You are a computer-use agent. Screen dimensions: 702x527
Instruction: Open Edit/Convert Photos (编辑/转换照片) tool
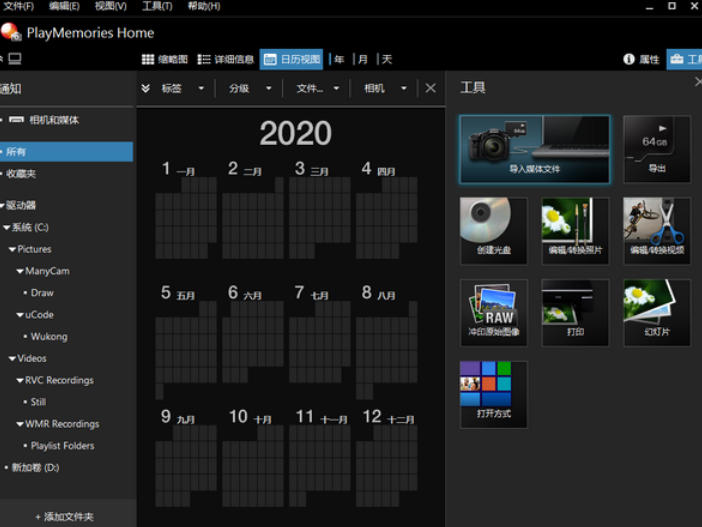[x=575, y=230]
